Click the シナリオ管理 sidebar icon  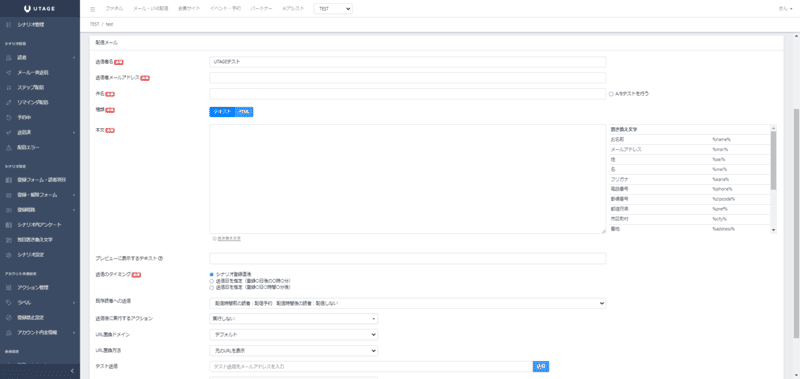pos(9,24)
